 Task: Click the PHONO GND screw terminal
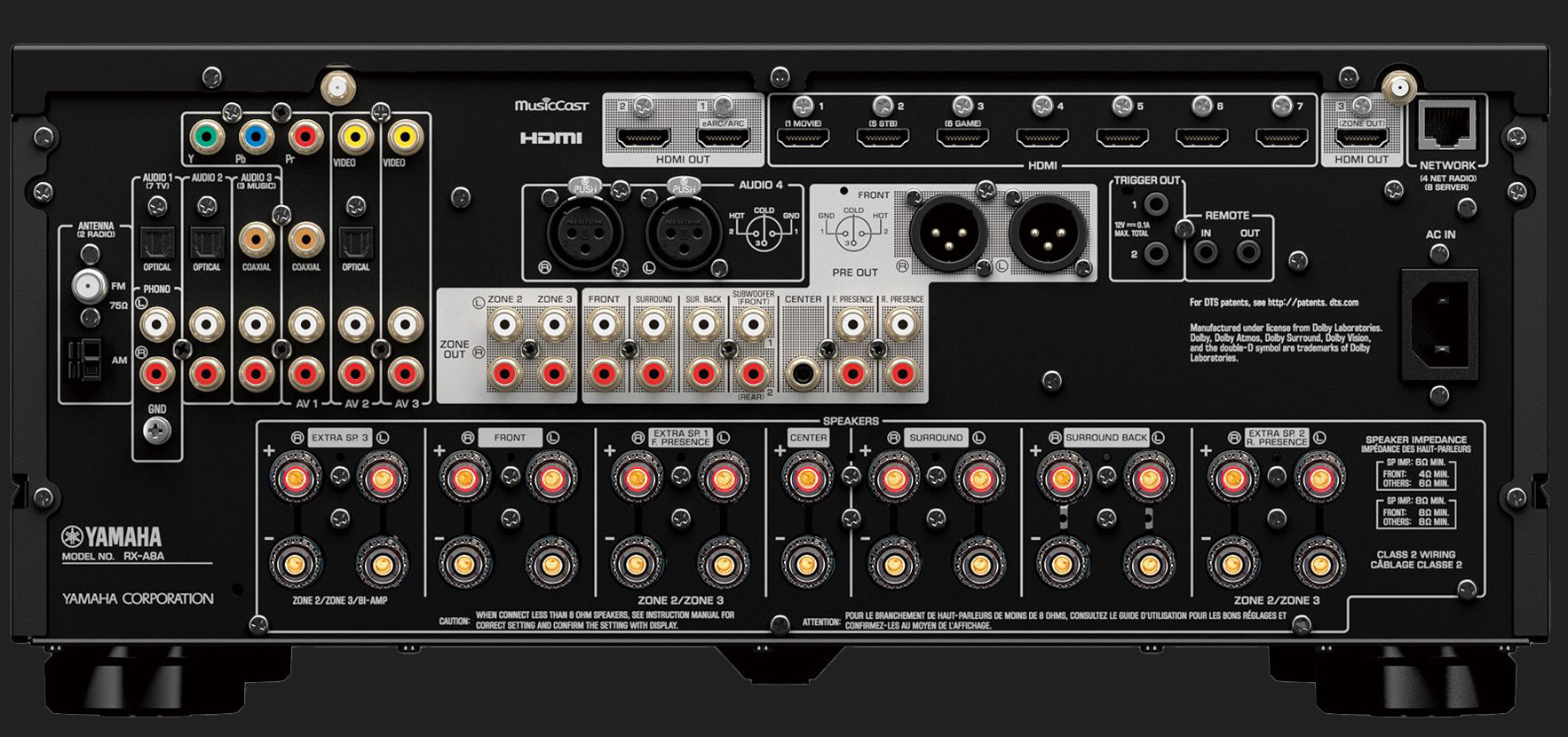[157, 431]
